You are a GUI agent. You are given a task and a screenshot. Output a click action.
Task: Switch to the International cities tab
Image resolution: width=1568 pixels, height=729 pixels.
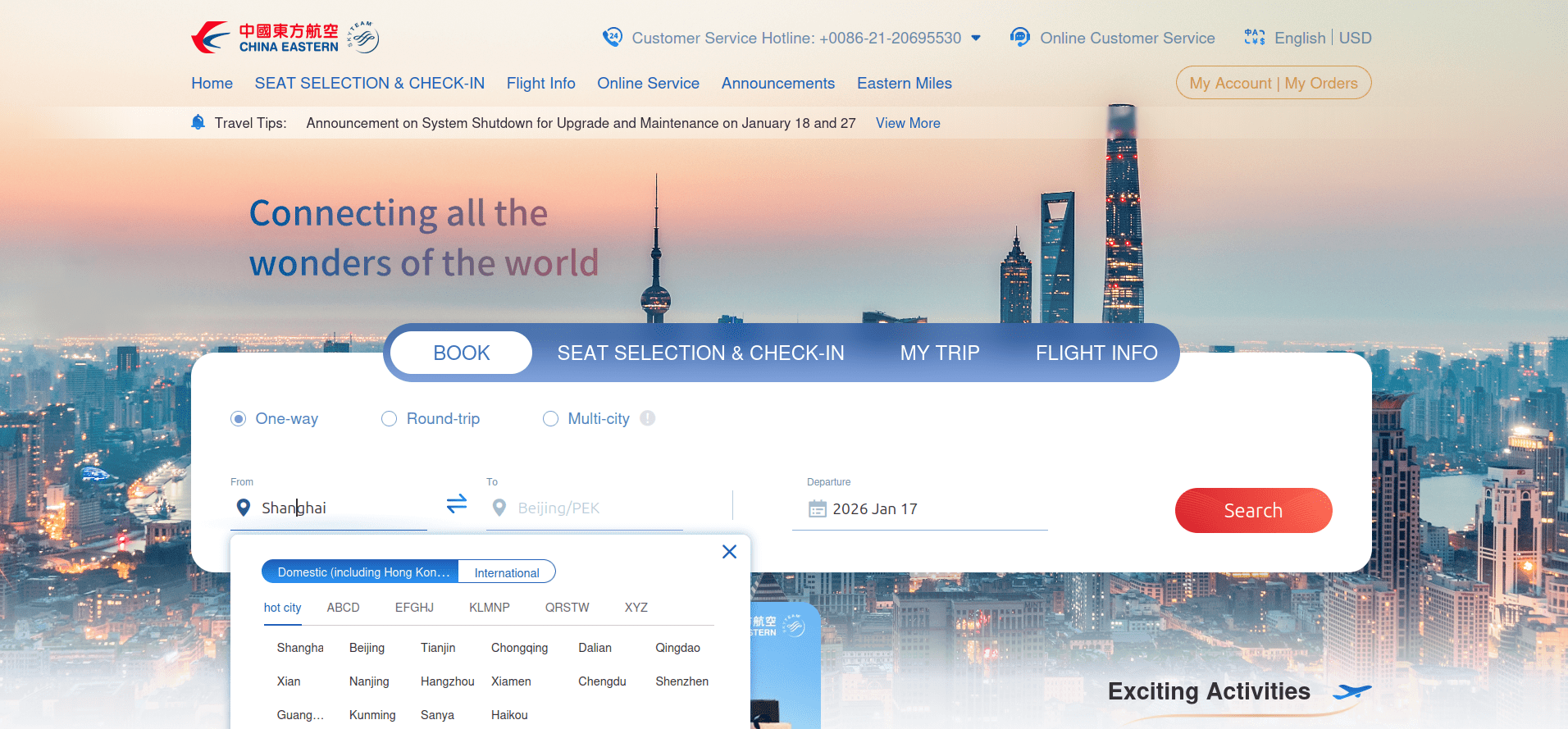coord(507,572)
